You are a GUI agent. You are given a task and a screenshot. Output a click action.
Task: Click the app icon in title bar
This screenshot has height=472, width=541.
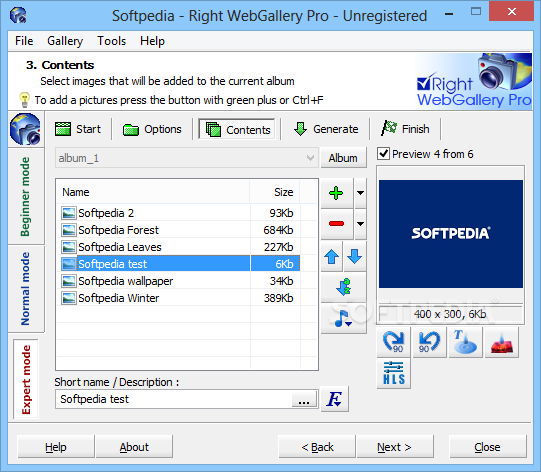[18, 15]
